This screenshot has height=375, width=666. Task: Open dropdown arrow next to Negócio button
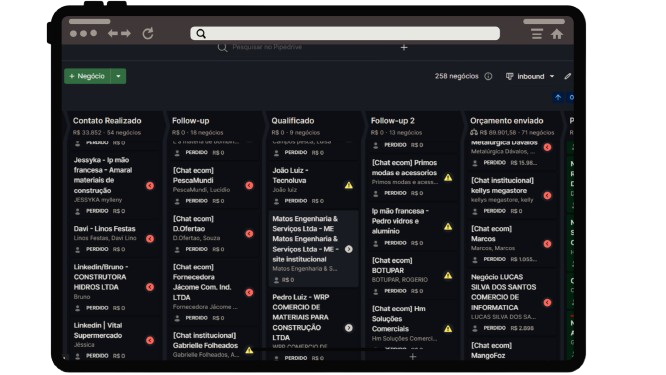click(119, 76)
